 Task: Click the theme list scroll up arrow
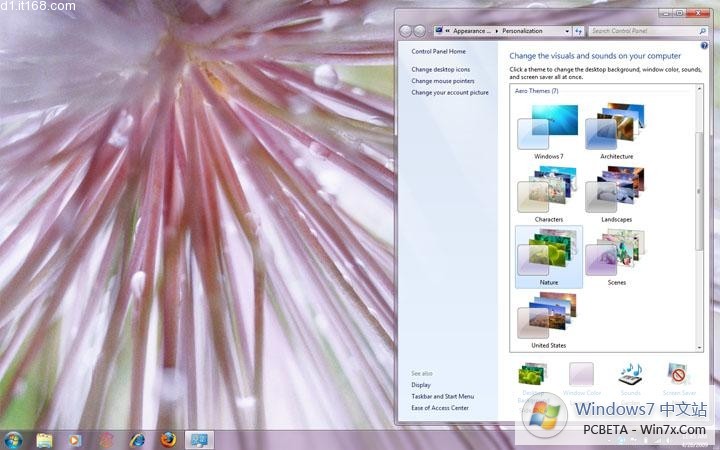(x=700, y=88)
